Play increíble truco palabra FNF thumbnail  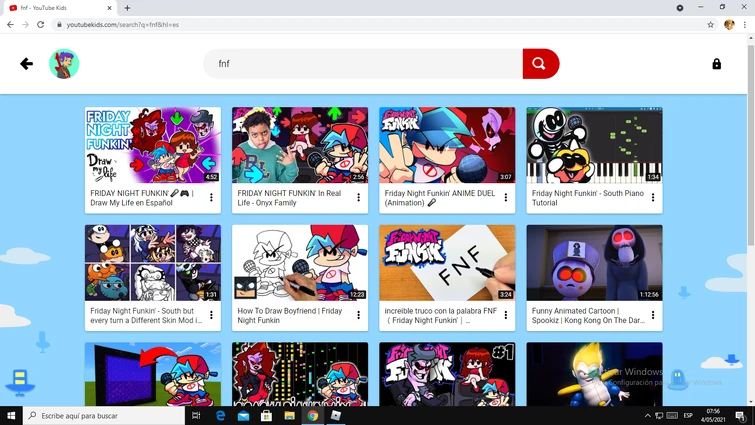(x=447, y=263)
